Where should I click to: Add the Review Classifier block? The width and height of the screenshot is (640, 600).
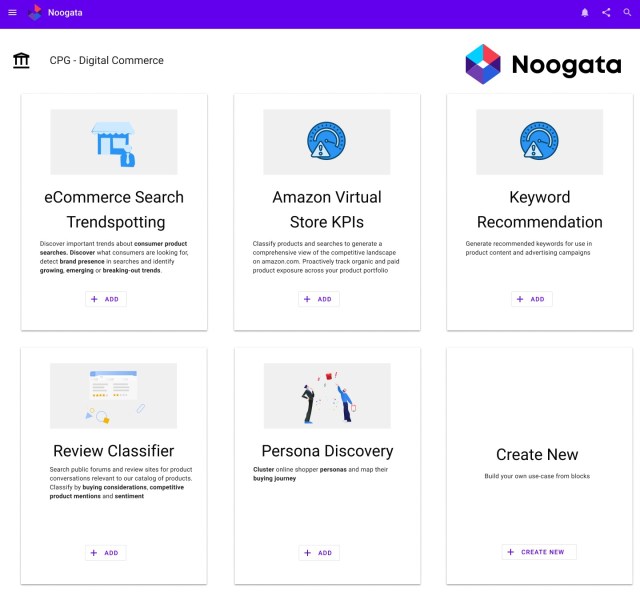[106, 553]
